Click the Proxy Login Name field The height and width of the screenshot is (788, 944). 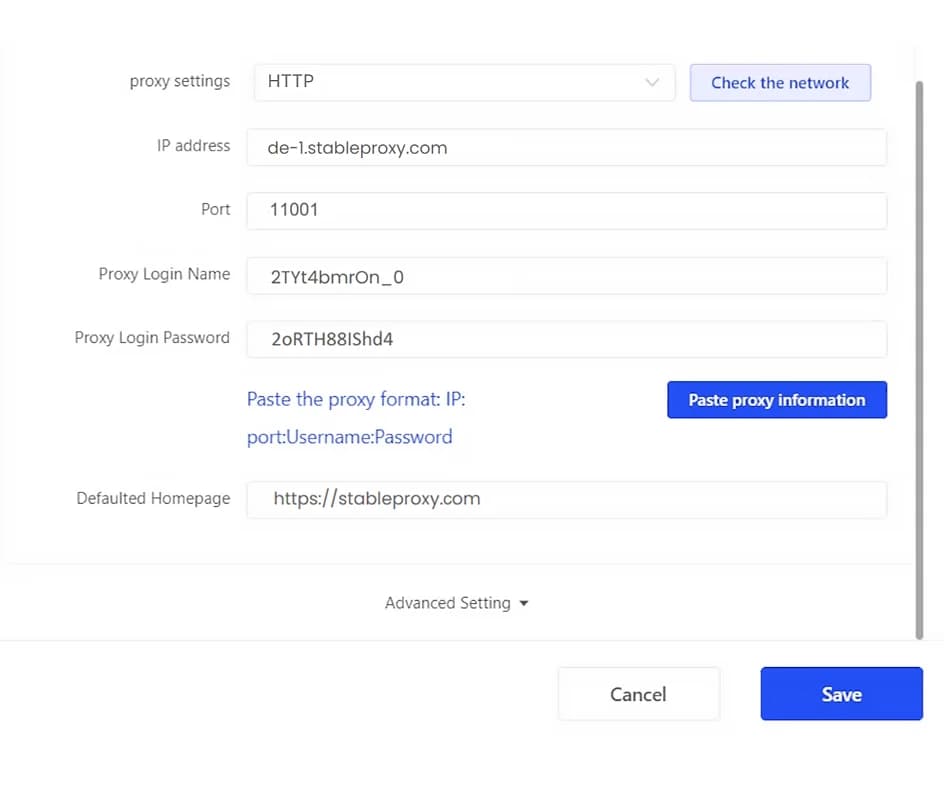[x=566, y=276]
